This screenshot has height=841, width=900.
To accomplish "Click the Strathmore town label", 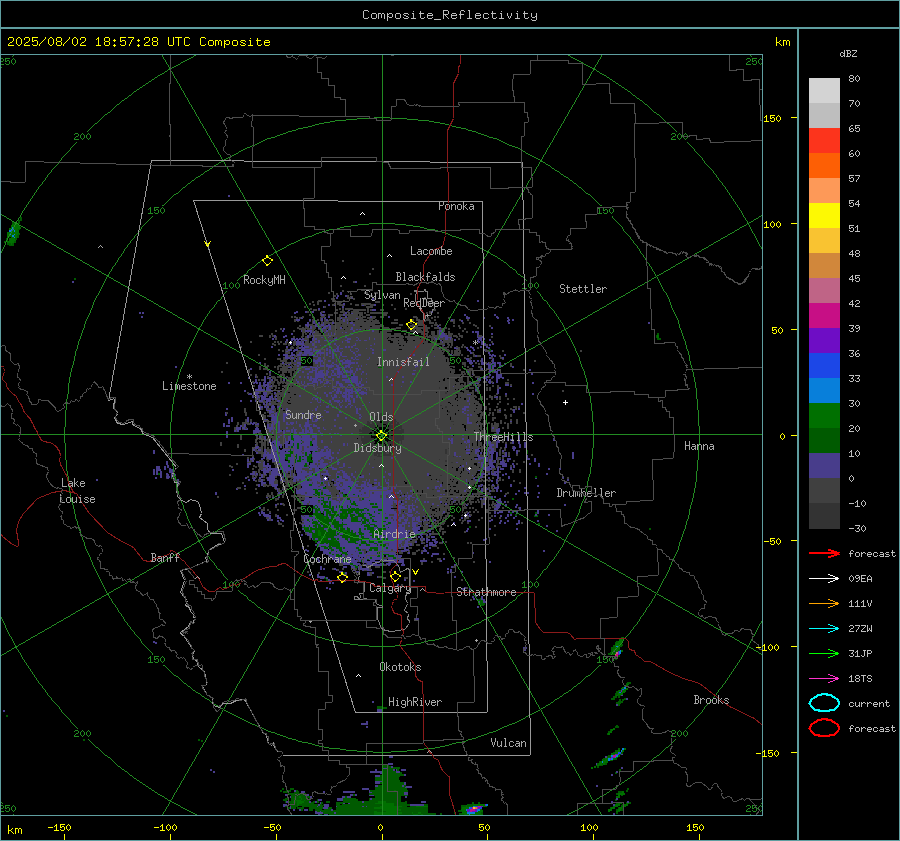I will click(486, 592).
